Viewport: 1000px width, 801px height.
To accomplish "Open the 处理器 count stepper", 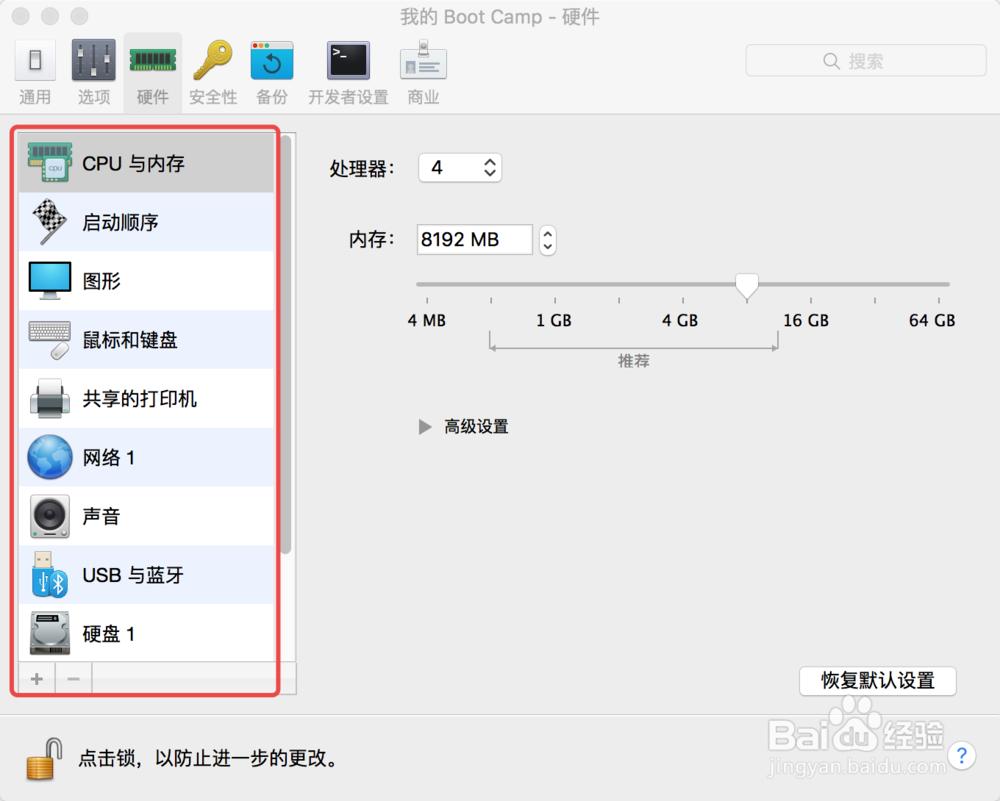I will click(x=489, y=168).
